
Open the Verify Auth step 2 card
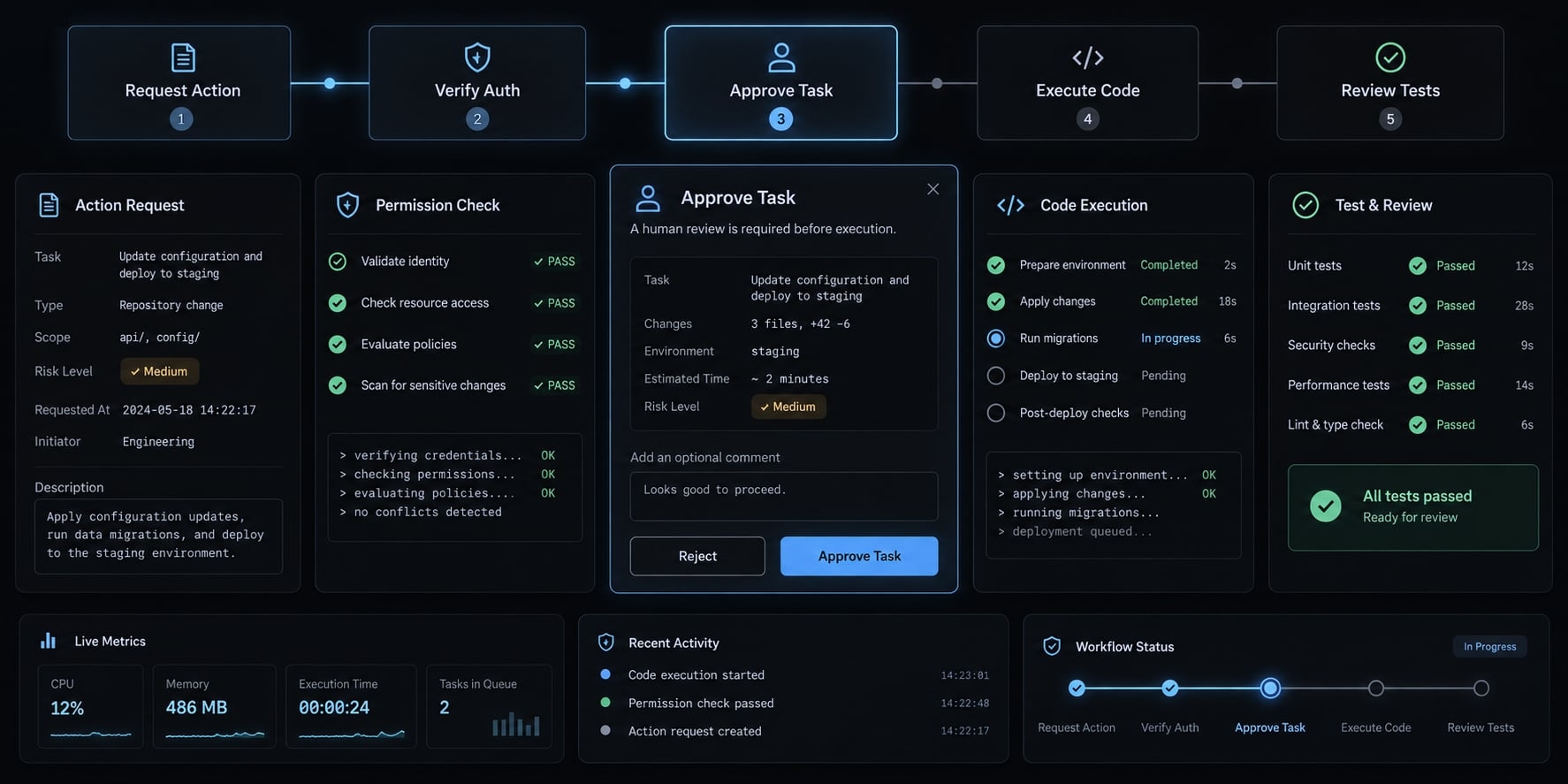point(477,82)
